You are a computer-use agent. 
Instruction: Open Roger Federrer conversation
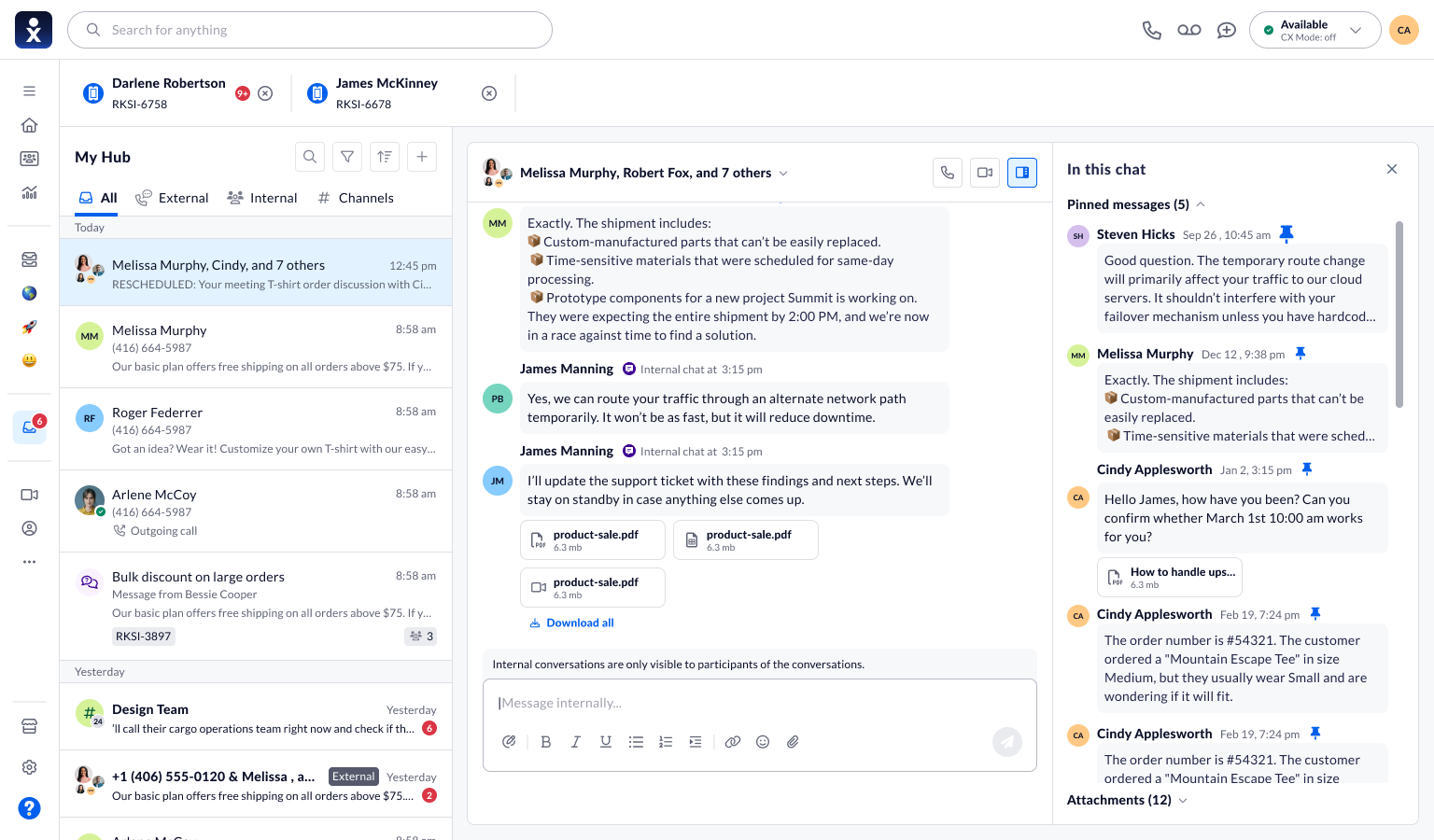[256, 429]
